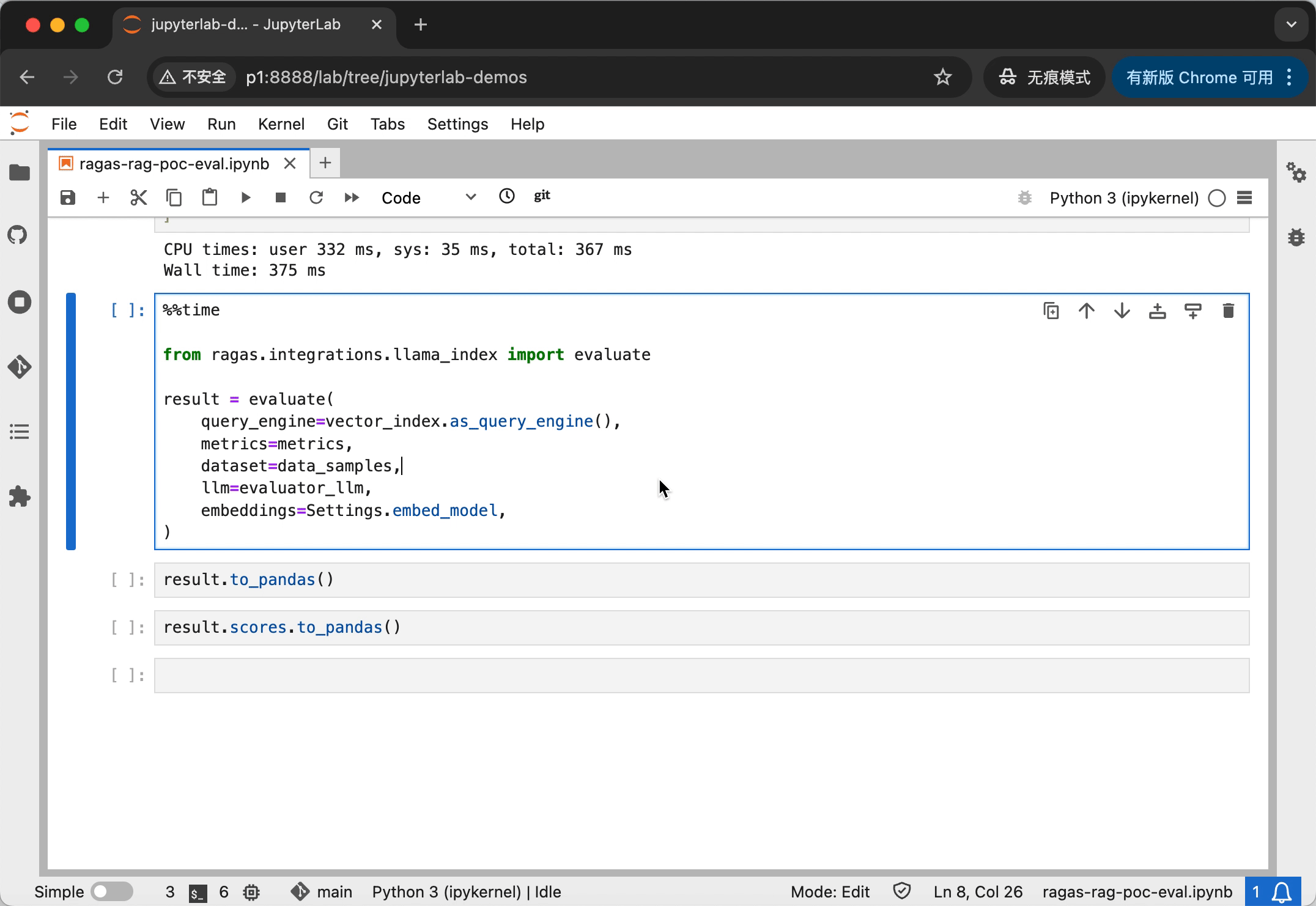The height and width of the screenshot is (906, 1316).
Task: Open the cell type Code dropdown
Action: 428,197
